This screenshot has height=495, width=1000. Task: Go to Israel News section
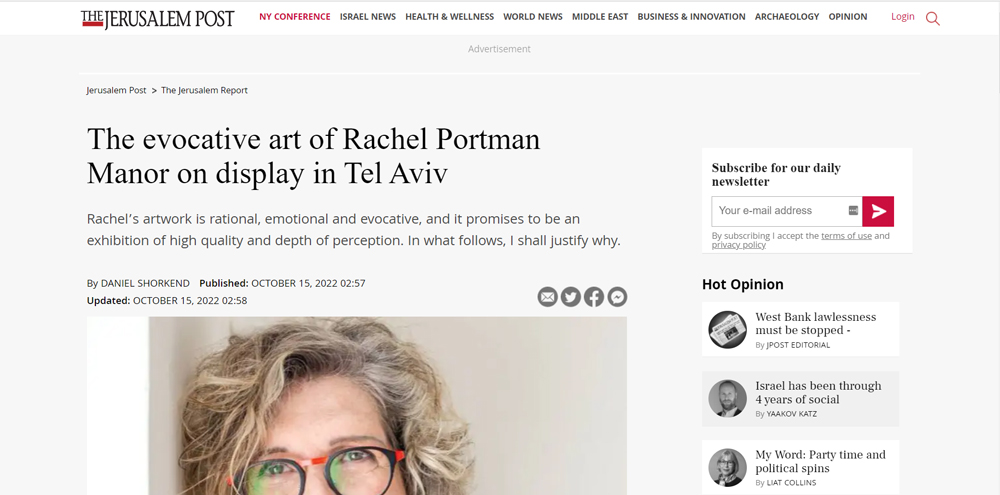[368, 17]
